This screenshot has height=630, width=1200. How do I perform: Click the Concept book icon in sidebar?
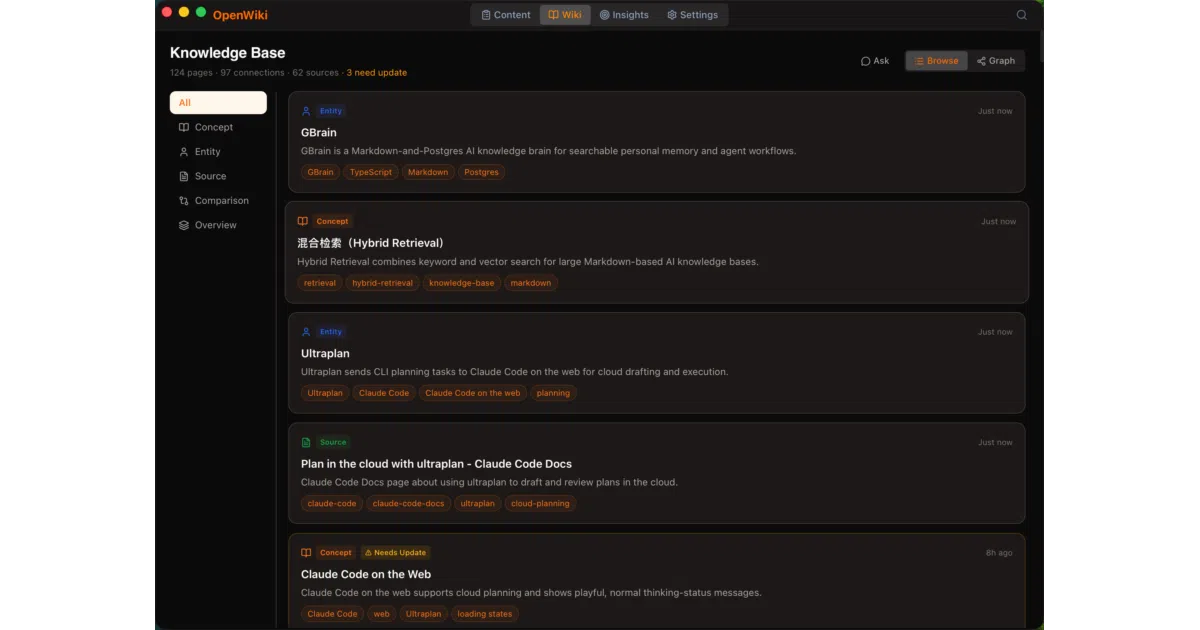tap(184, 127)
